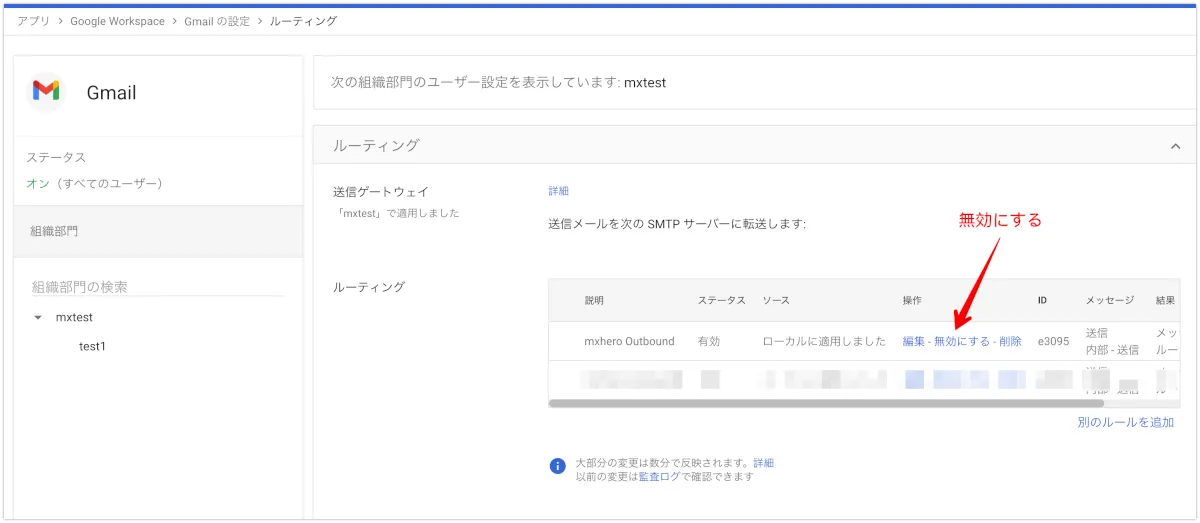Click the routing table horizontal scrollbar
Screen dimensions: 1200x523
[x=826, y=404]
